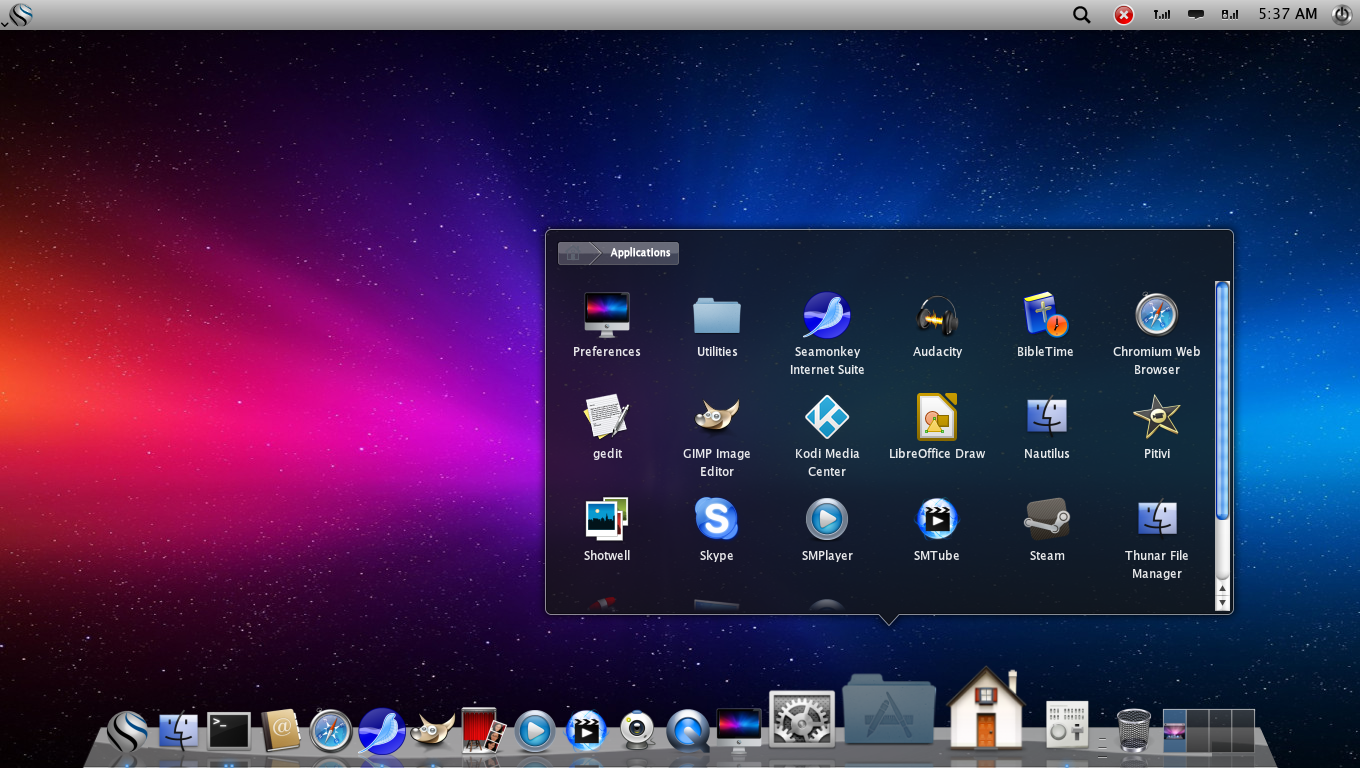Image resolution: width=1360 pixels, height=768 pixels.
Task: Launch SMPlayer from the dock
Action: pos(535,731)
